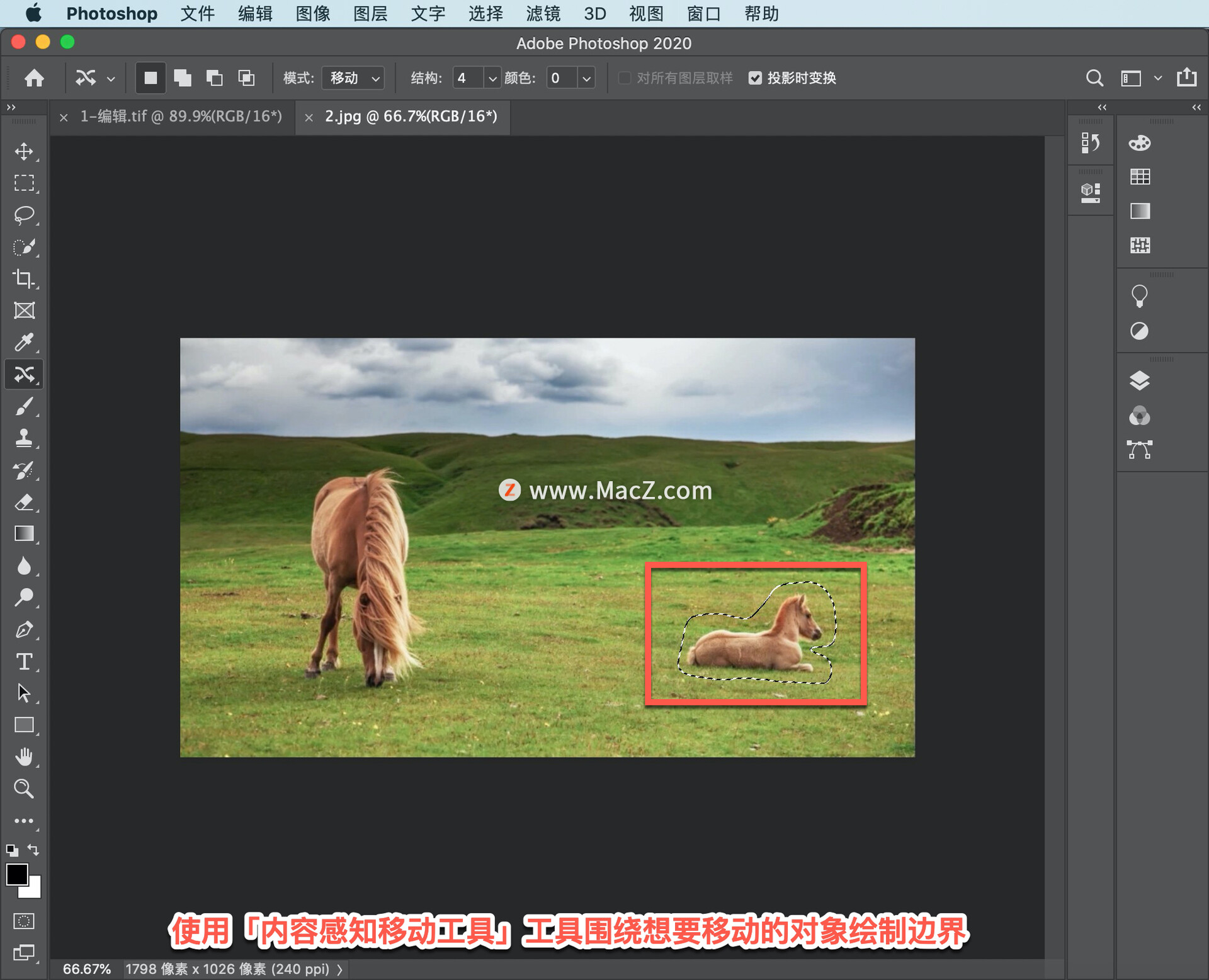Image resolution: width=1209 pixels, height=980 pixels.
Task: Select the Content-Aware Move tool
Action: 25,375
